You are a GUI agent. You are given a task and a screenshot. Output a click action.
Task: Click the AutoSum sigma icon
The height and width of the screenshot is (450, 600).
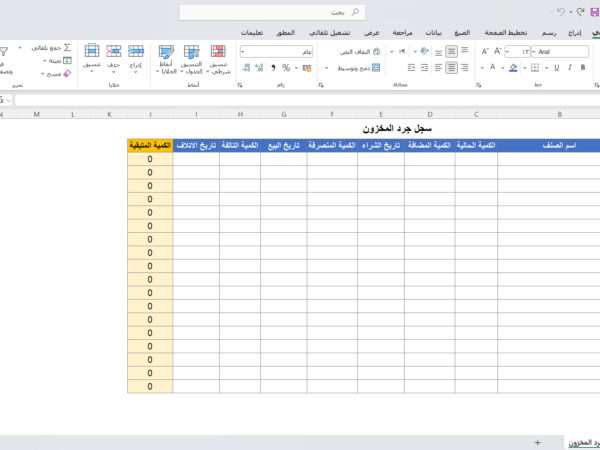click(68, 47)
